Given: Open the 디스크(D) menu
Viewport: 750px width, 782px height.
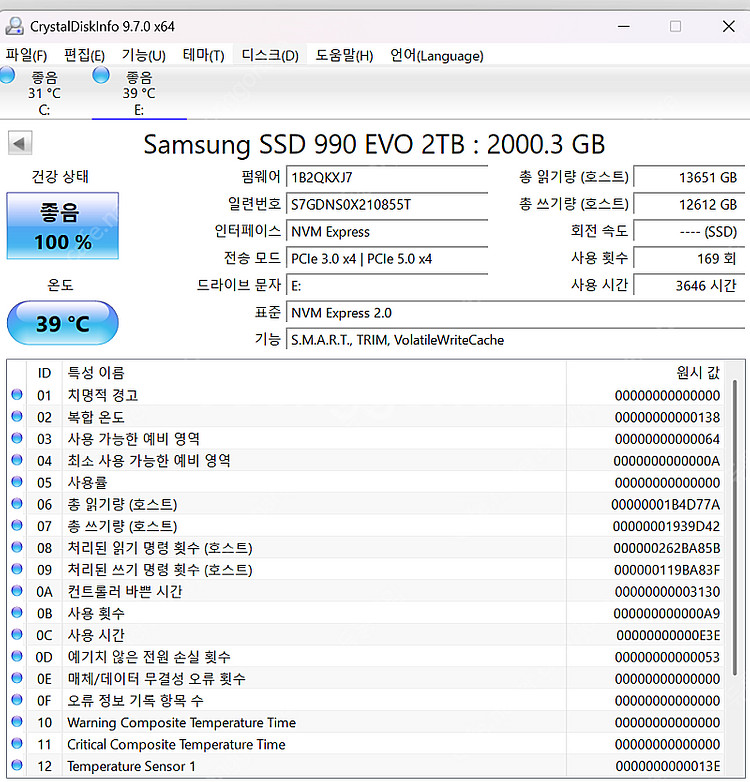Looking at the screenshot, I should click(x=270, y=55).
